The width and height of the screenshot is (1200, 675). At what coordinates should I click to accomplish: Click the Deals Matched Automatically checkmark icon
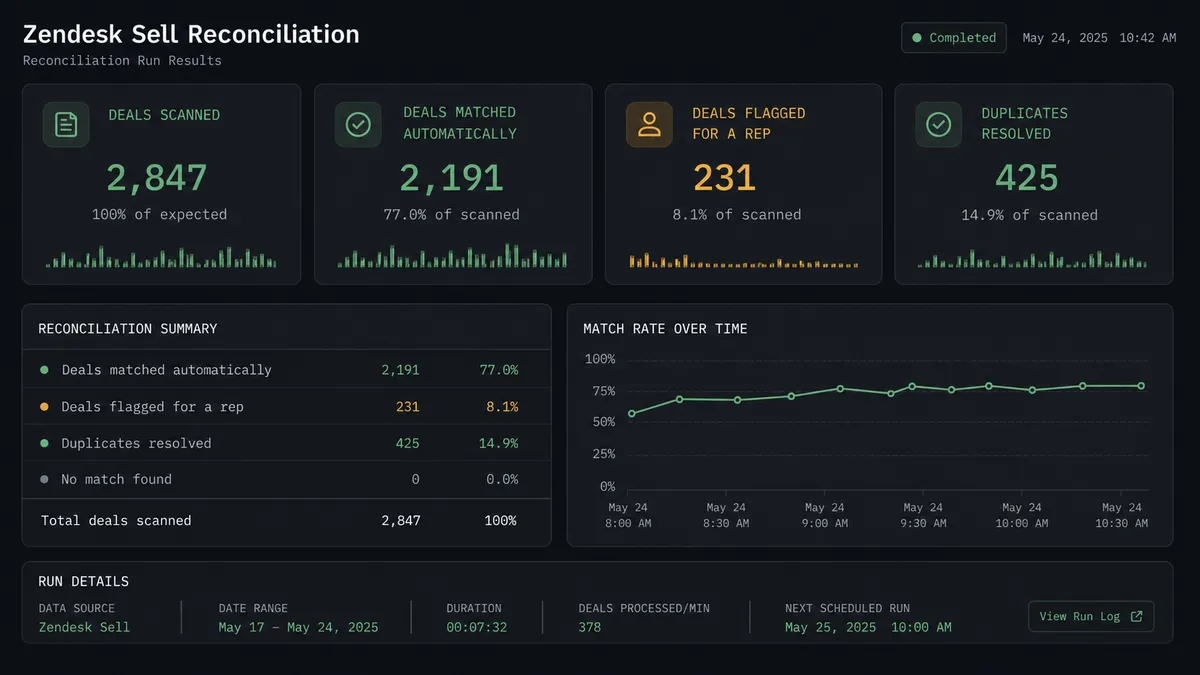(358, 124)
